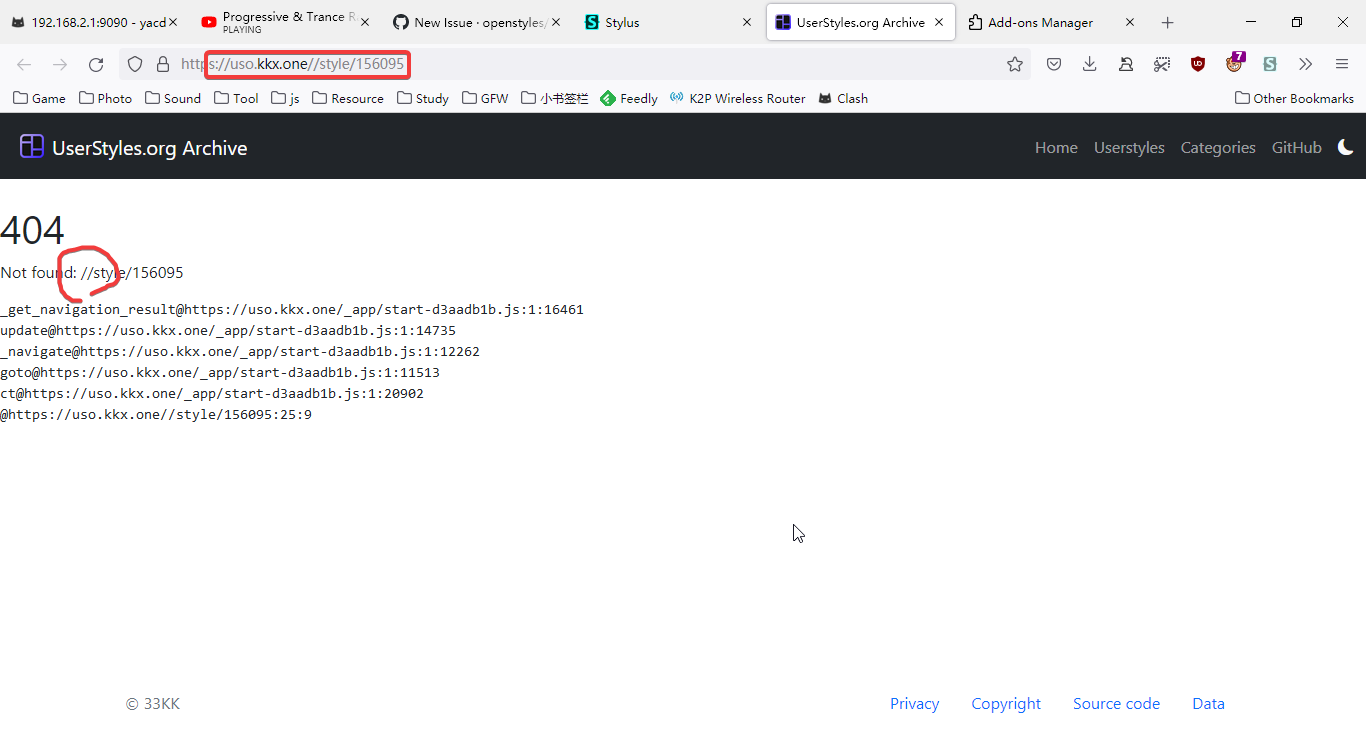Save page to Pocket
The width and height of the screenshot is (1366, 738).
tap(1053, 63)
